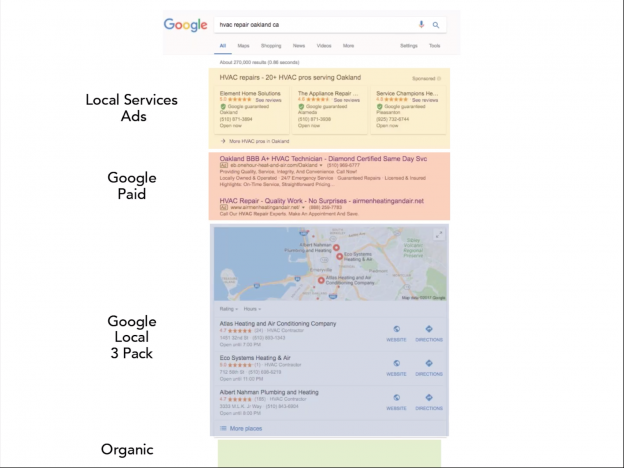See reviews for Element Home Solutions
Viewport: 624px width, 468px height.
coord(268,100)
